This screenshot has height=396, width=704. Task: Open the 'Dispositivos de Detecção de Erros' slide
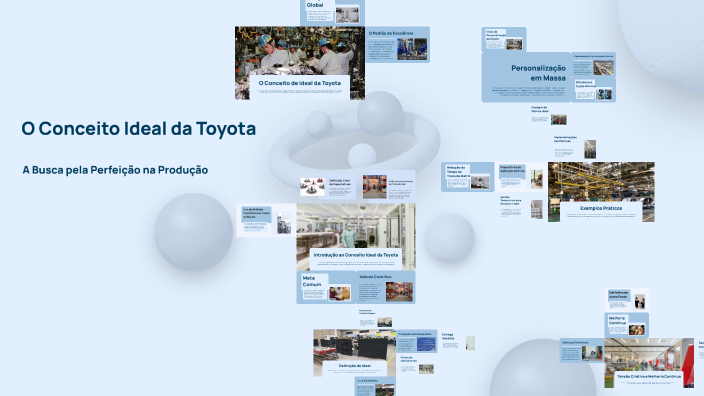(x=521, y=177)
